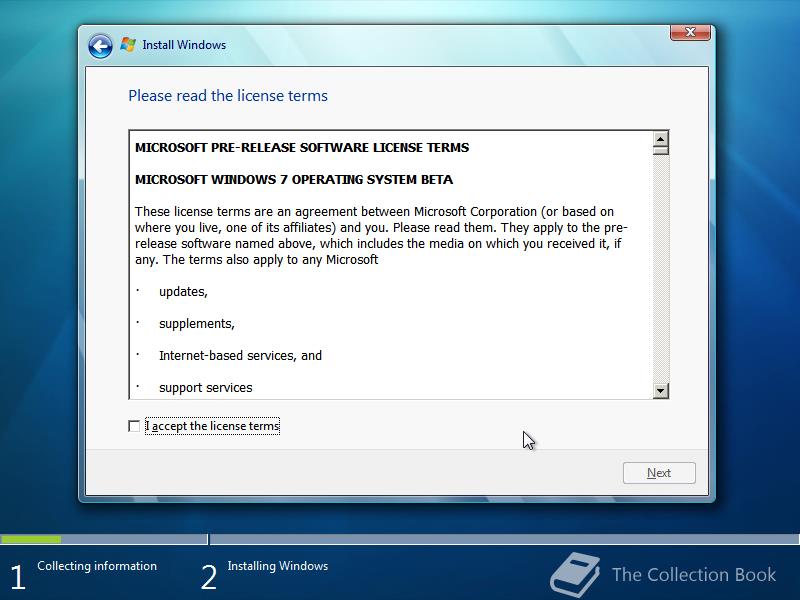Click the 'These license terms are an agreement' paragraph

pyautogui.click(x=381, y=236)
